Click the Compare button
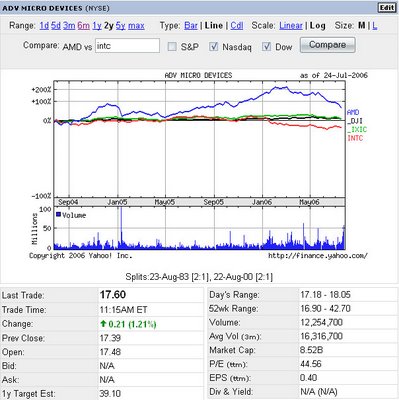This screenshot has height=400, width=399. (327, 45)
